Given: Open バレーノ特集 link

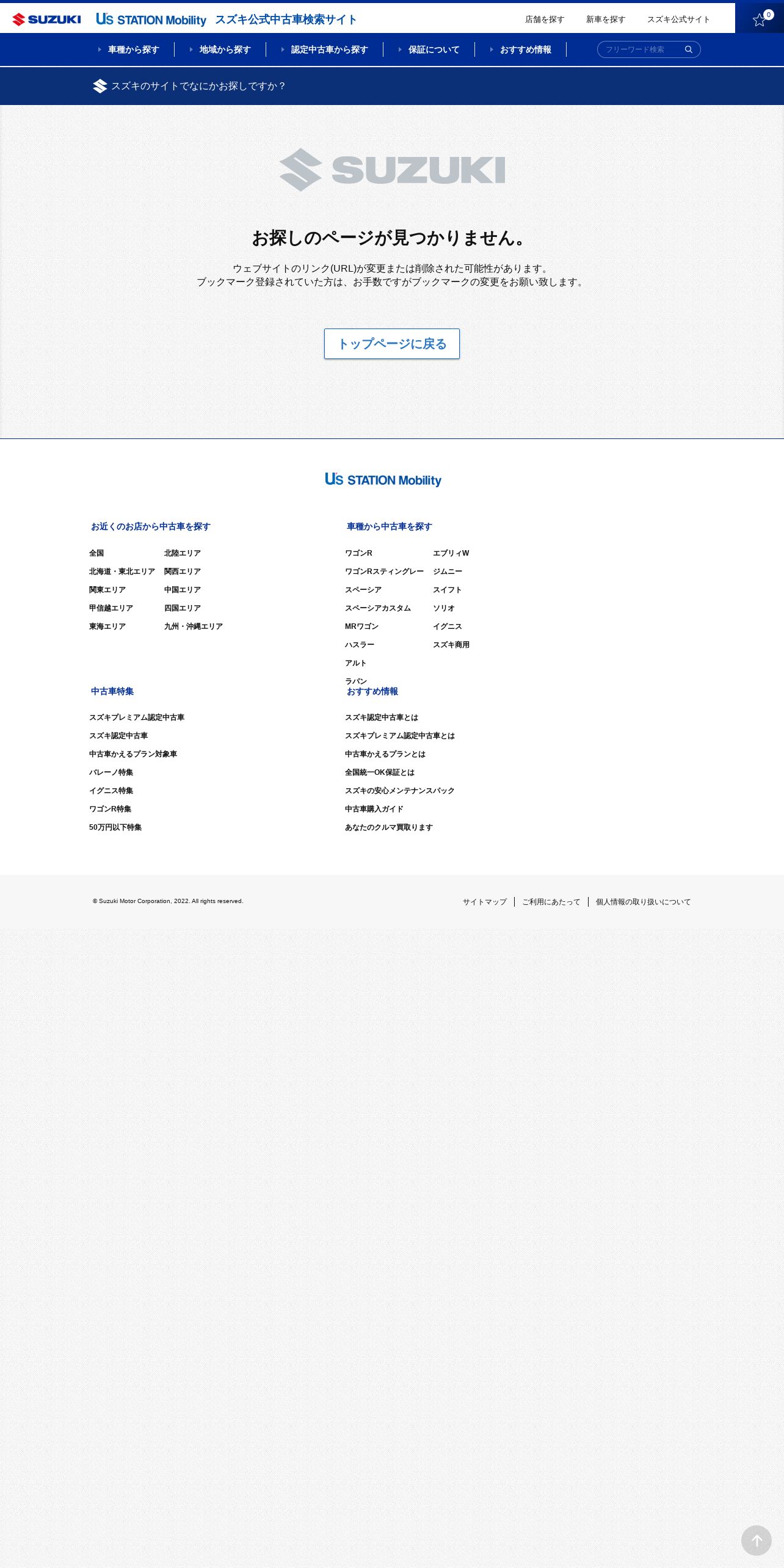Looking at the screenshot, I should coord(111,772).
